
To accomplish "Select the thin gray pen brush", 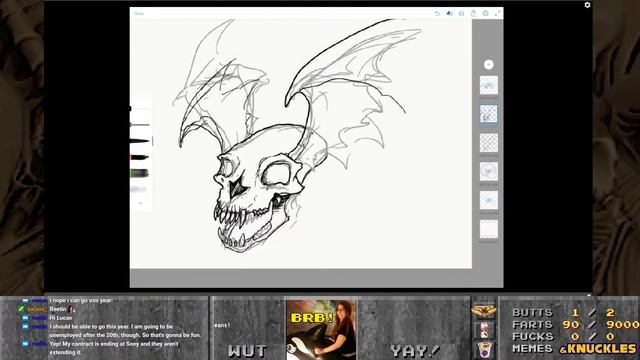I will click(140, 124).
